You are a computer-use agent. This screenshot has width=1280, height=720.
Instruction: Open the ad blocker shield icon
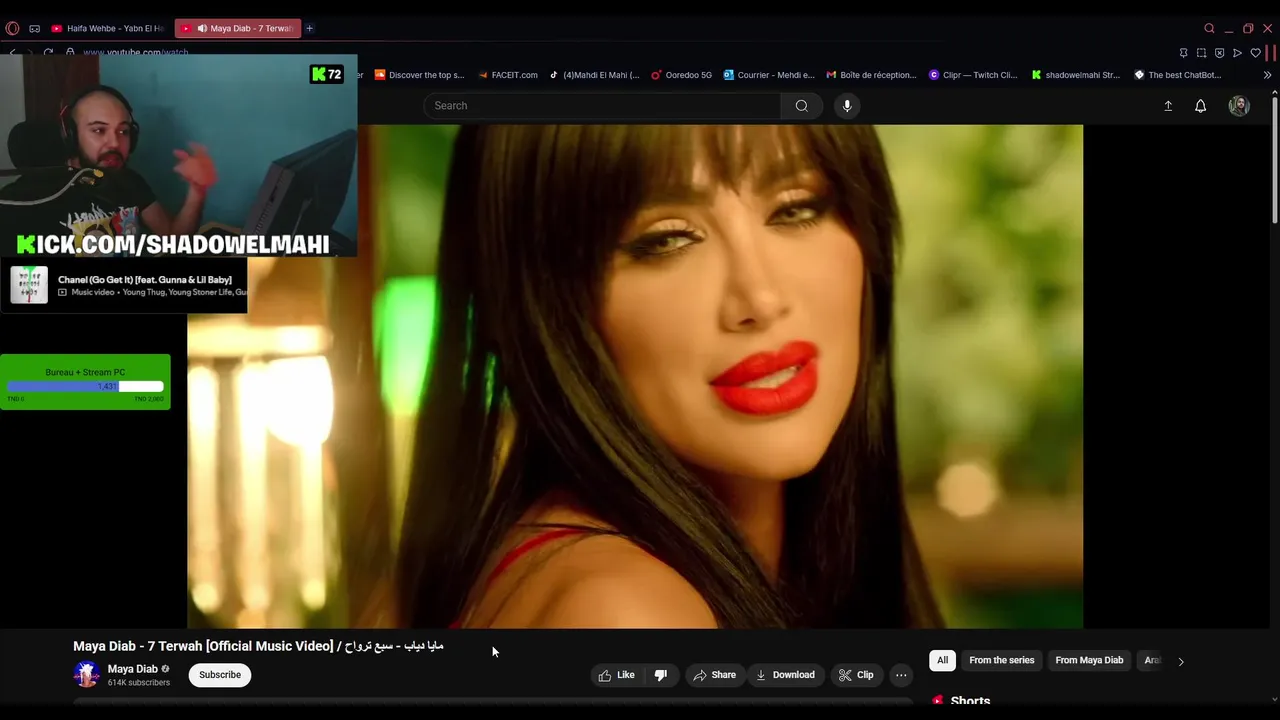click(x=1220, y=53)
